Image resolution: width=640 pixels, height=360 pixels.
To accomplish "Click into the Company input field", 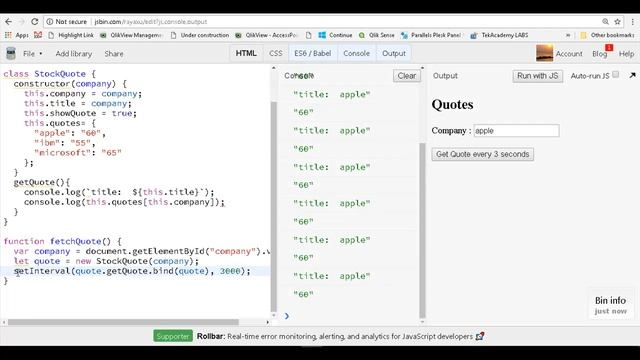I will (x=516, y=131).
